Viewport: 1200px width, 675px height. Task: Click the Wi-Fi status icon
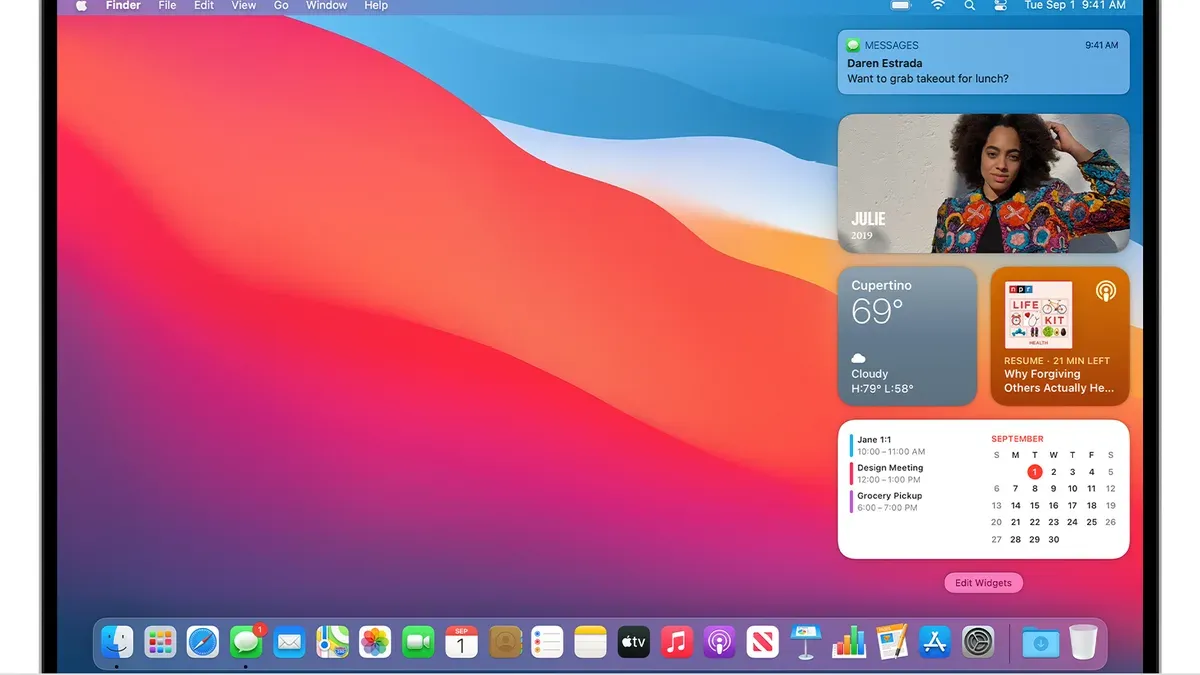(938, 5)
